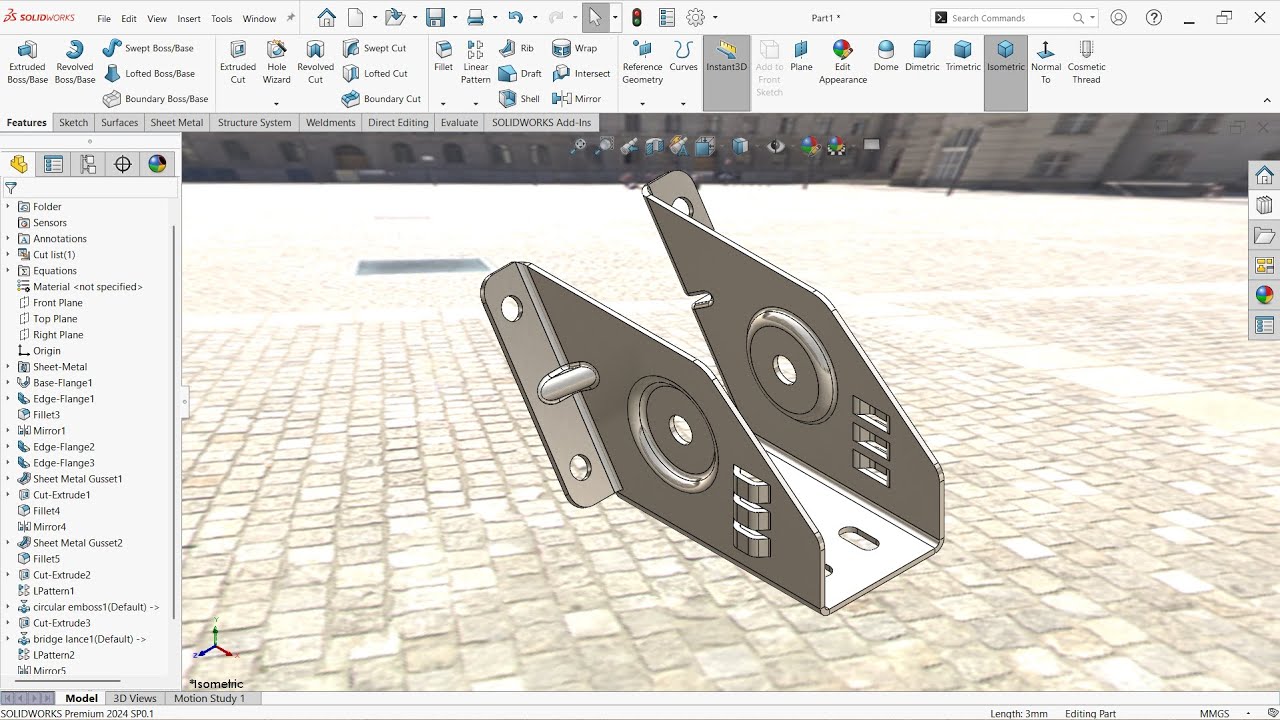The width and height of the screenshot is (1280, 720).
Task: Switch to the Dimetric view
Action: (x=922, y=56)
